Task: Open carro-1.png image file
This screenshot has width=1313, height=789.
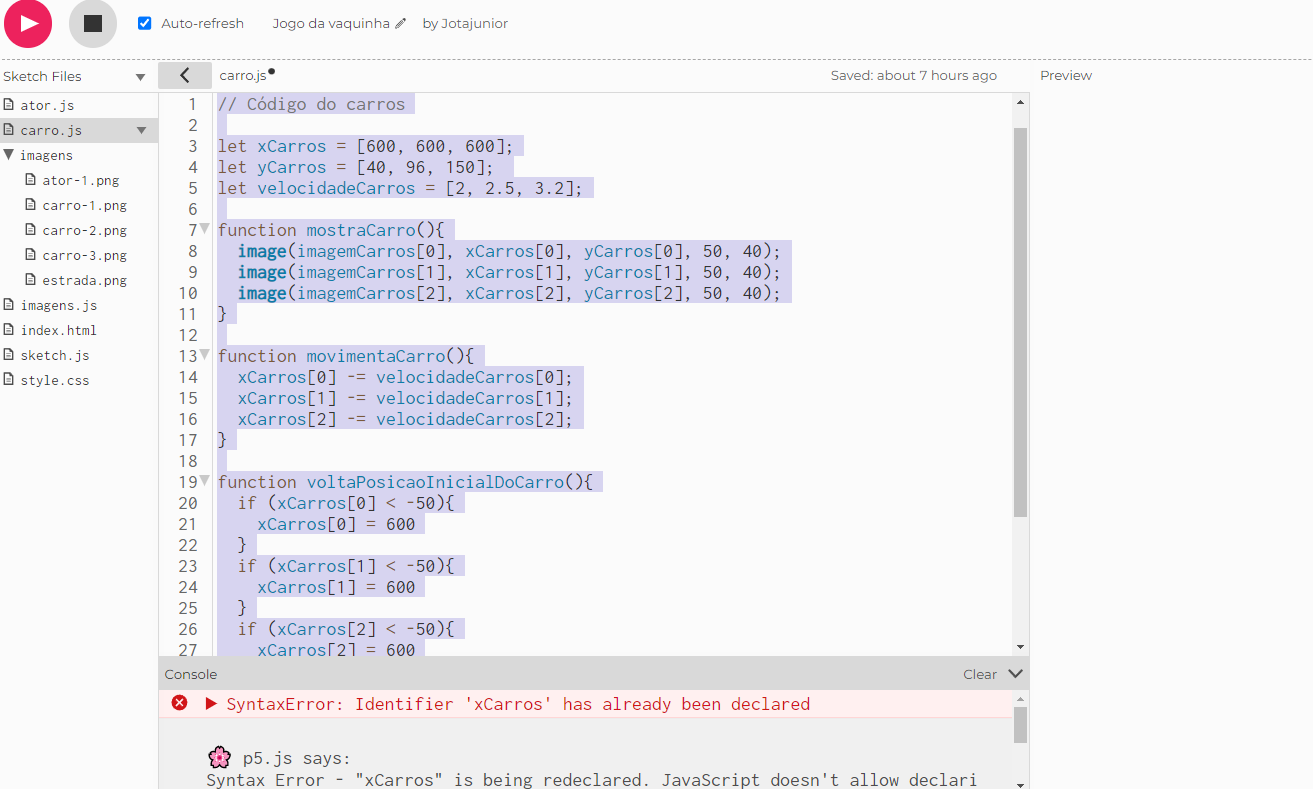Action: (84, 205)
